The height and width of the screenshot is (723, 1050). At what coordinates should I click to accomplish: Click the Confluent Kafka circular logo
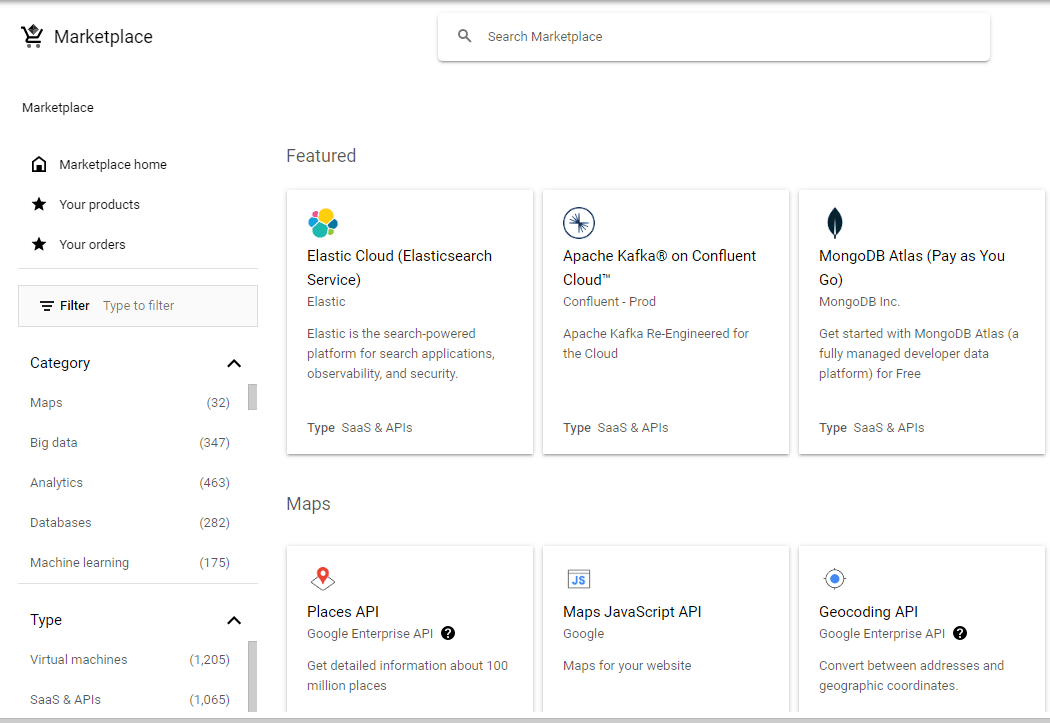coord(579,223)
